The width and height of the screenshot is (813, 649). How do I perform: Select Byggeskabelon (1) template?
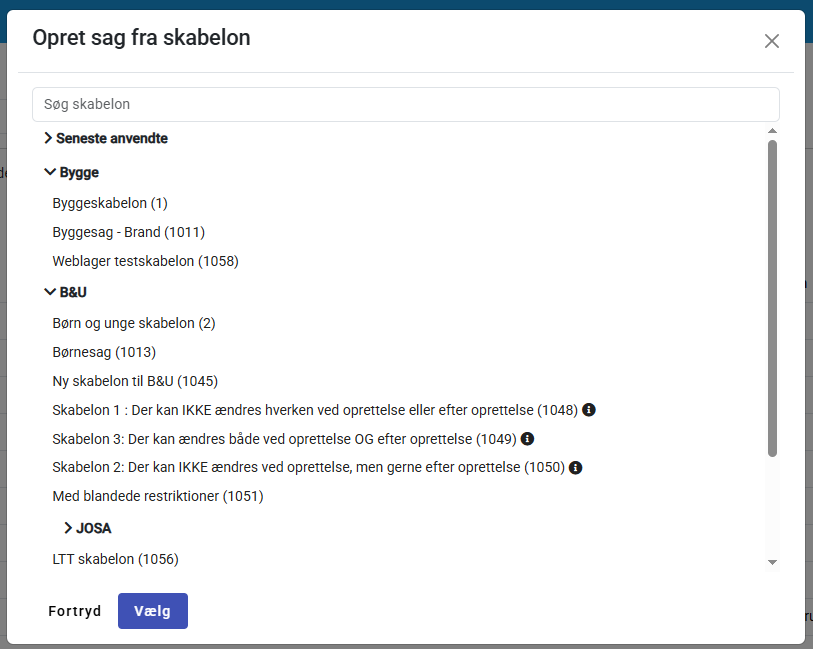pos(110,203)
